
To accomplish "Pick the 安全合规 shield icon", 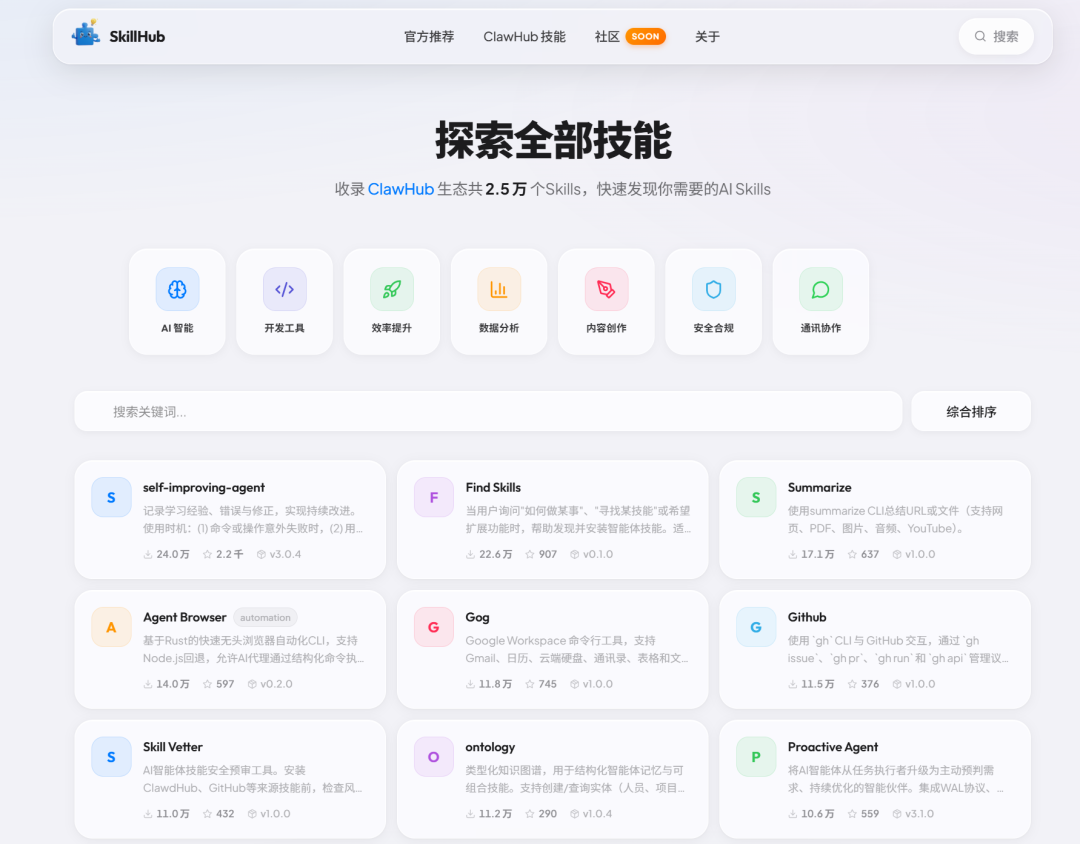I will (714, 289).
